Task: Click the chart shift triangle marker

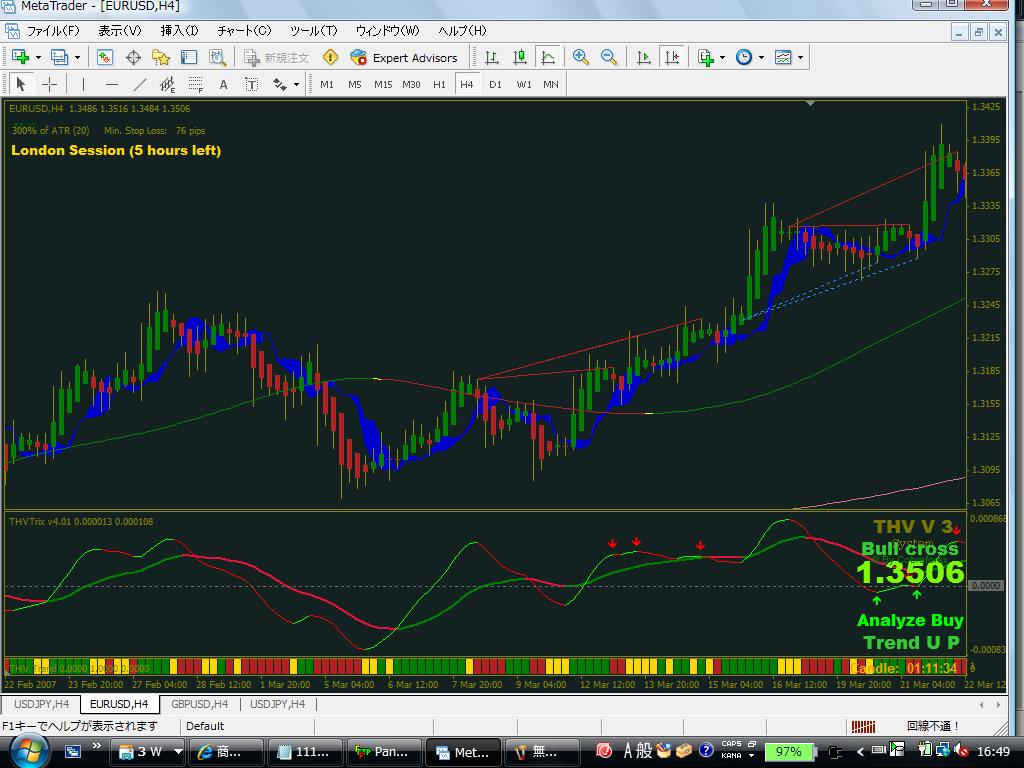Action: coord(810,103)
